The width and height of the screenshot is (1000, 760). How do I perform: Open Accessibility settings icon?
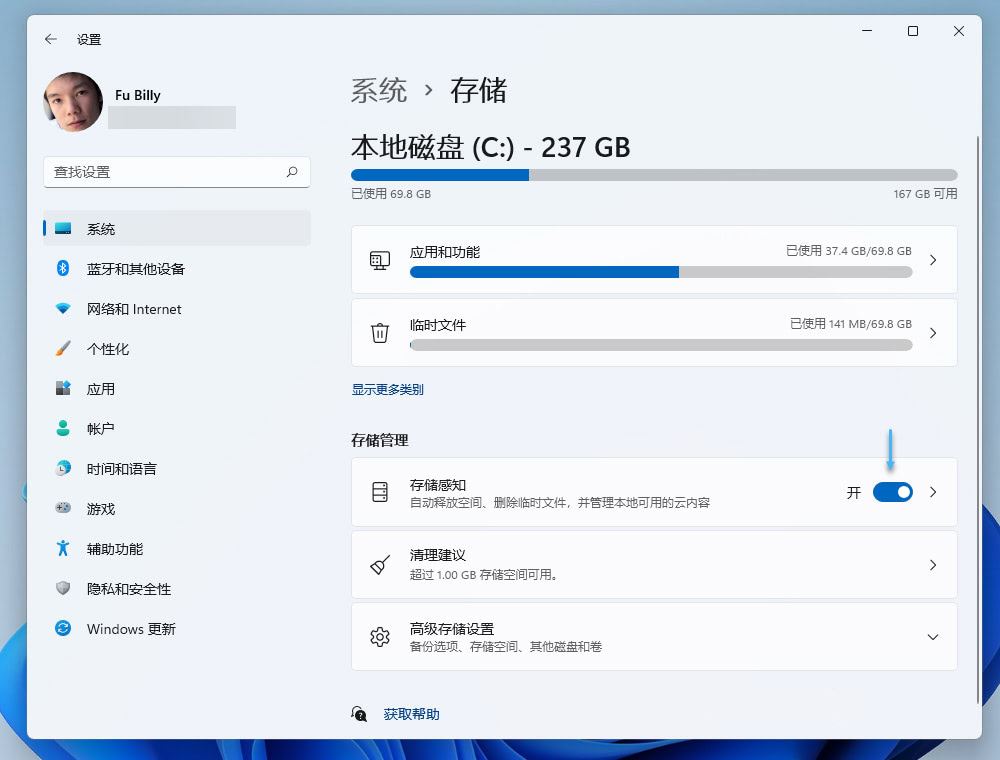(63, 549)
